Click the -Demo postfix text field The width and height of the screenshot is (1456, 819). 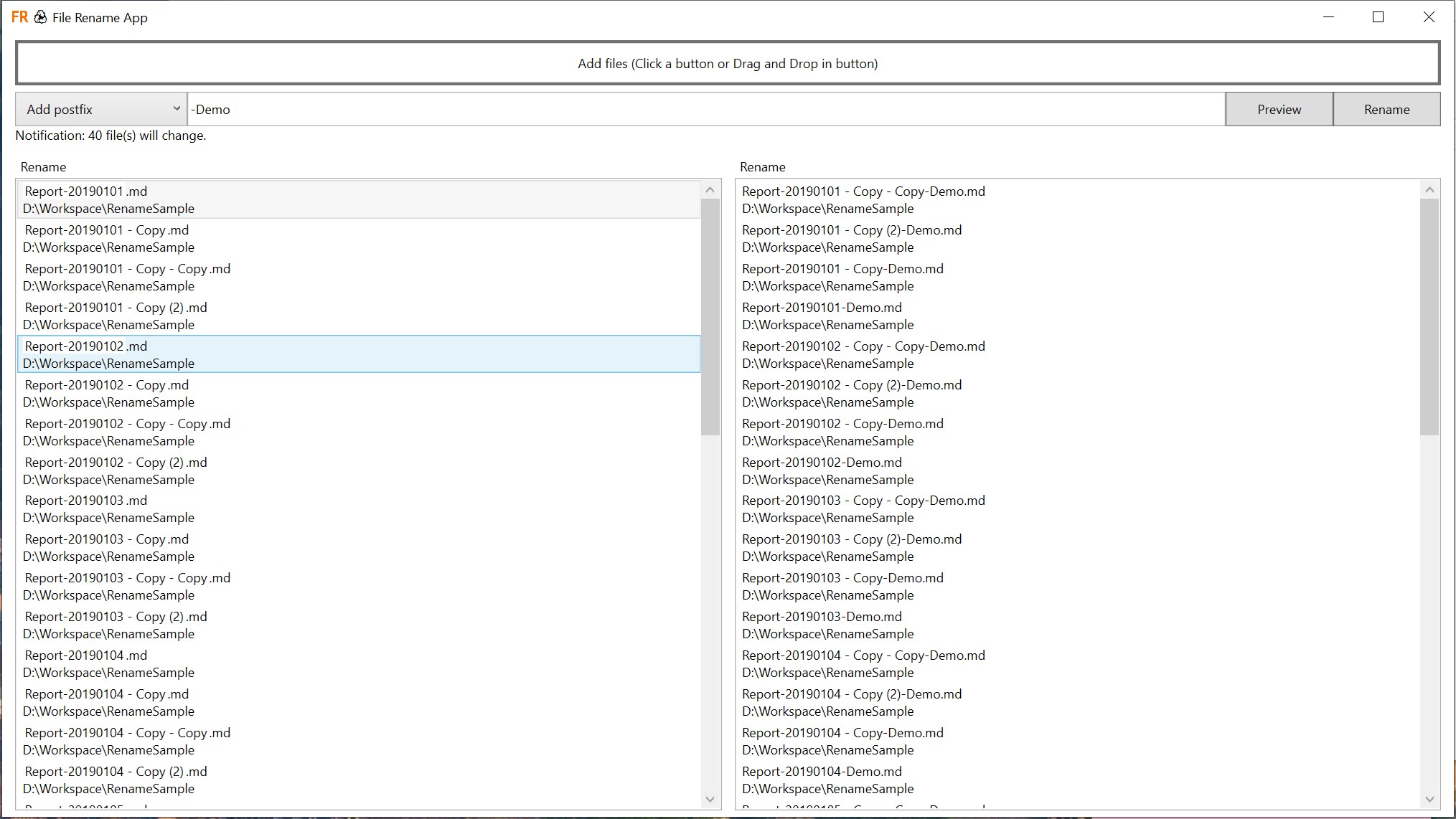tap(705, 110)
